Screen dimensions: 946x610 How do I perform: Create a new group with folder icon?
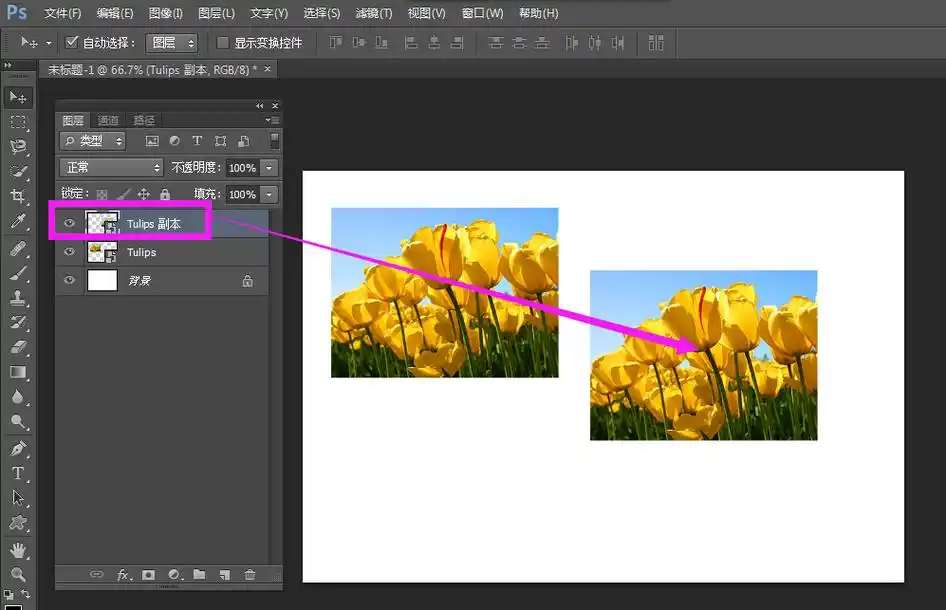coord(199,575)
